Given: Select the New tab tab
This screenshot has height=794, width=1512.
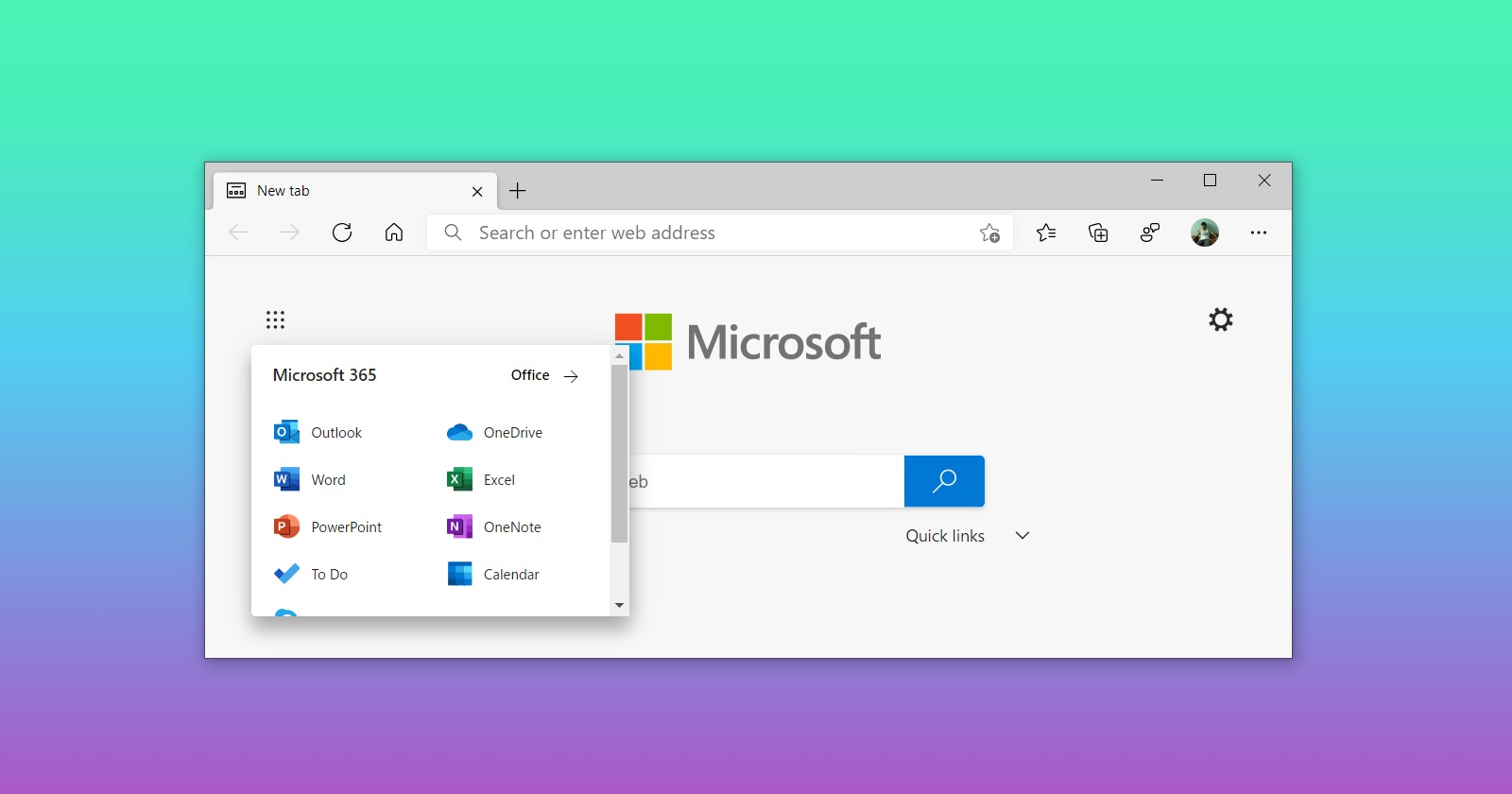Looking at the screenshot, I should (x=354, y=191).
